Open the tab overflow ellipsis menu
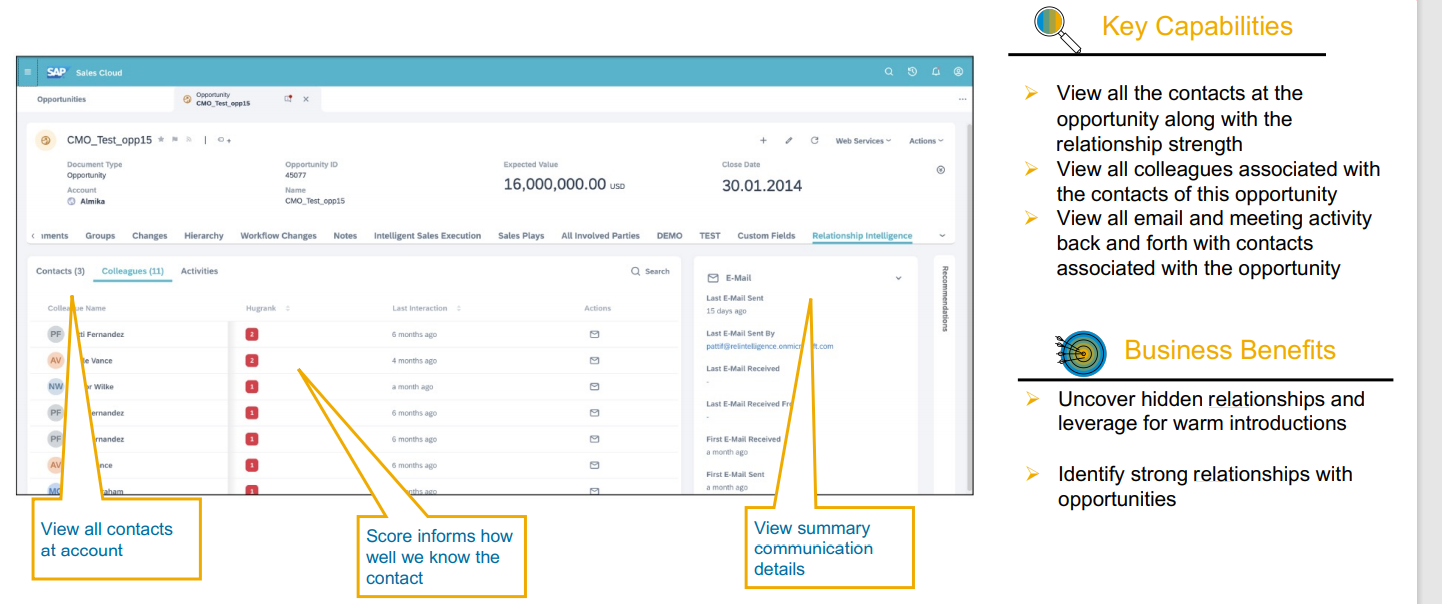This screenshot has height=604, width=1442. click(962, 99)
